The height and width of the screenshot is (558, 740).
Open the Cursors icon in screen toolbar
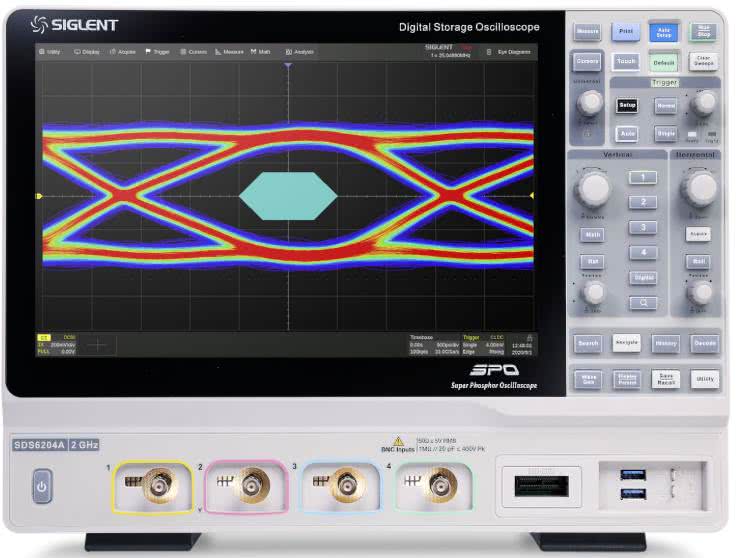click(193, 51)
